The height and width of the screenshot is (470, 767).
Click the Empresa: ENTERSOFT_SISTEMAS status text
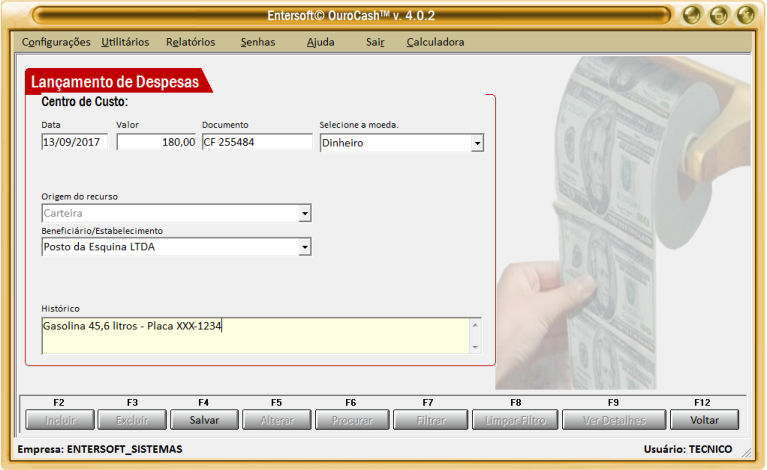pos(100,449)
